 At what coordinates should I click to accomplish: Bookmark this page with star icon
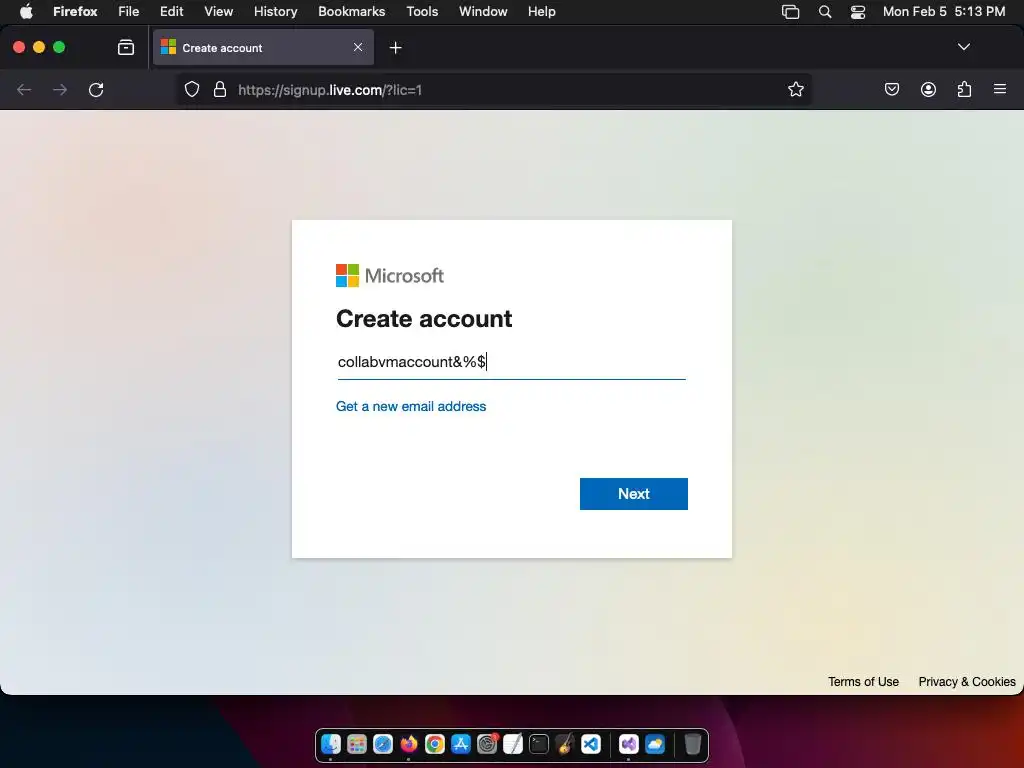pyautogui.click(x=795, y=89)
